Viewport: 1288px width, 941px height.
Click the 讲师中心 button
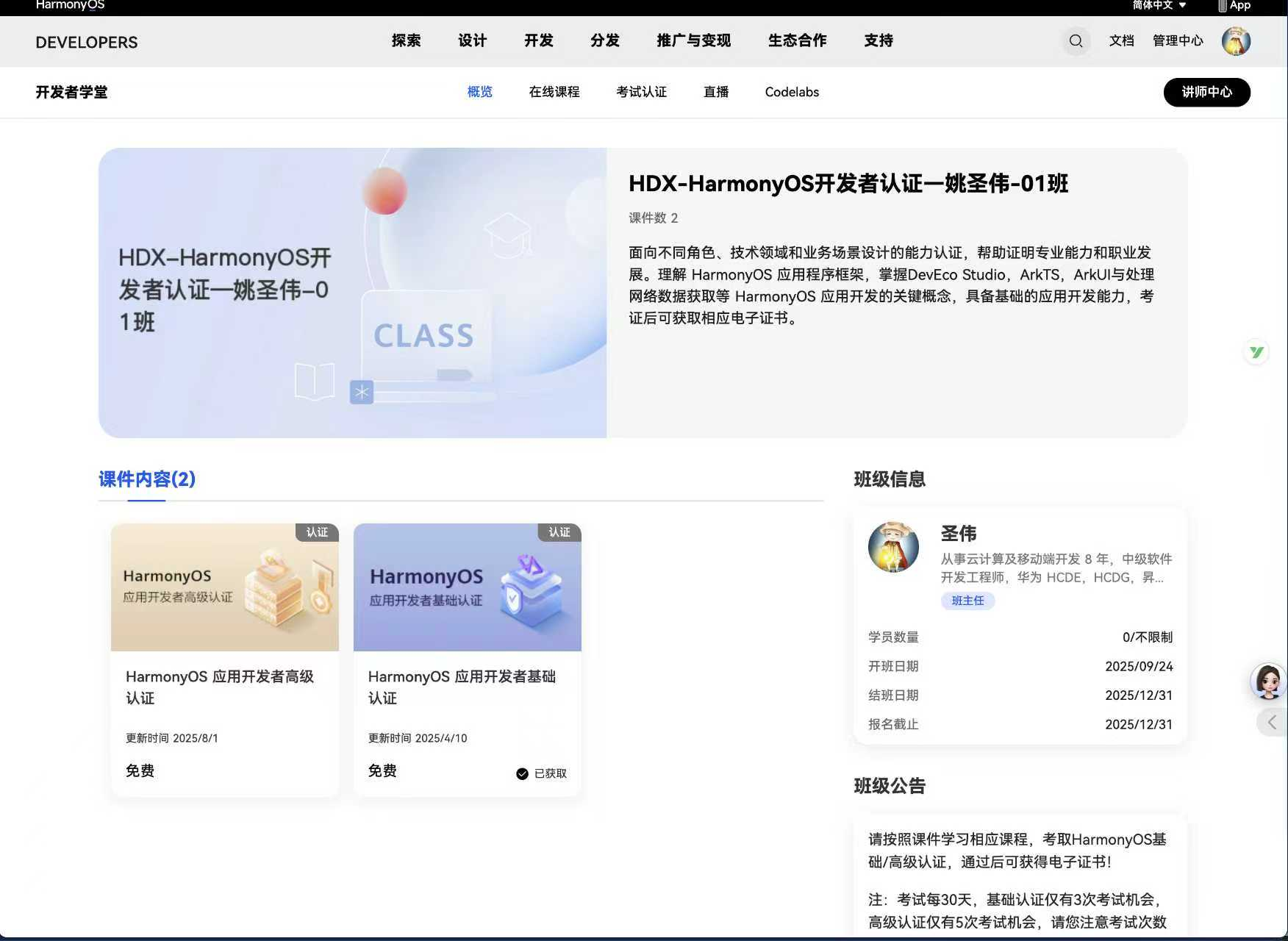click(1206, 92)
